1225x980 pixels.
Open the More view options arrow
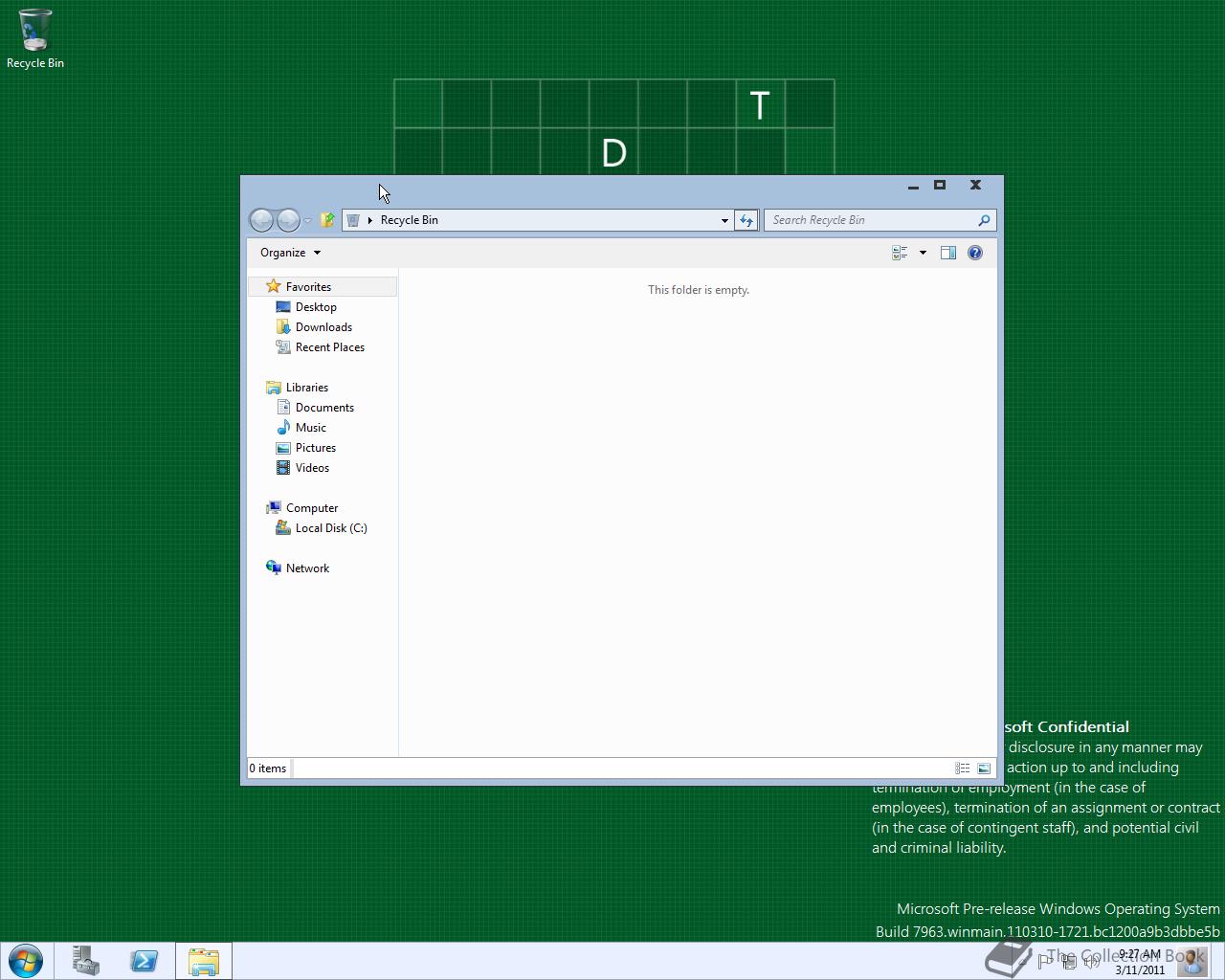pos(923,253)
